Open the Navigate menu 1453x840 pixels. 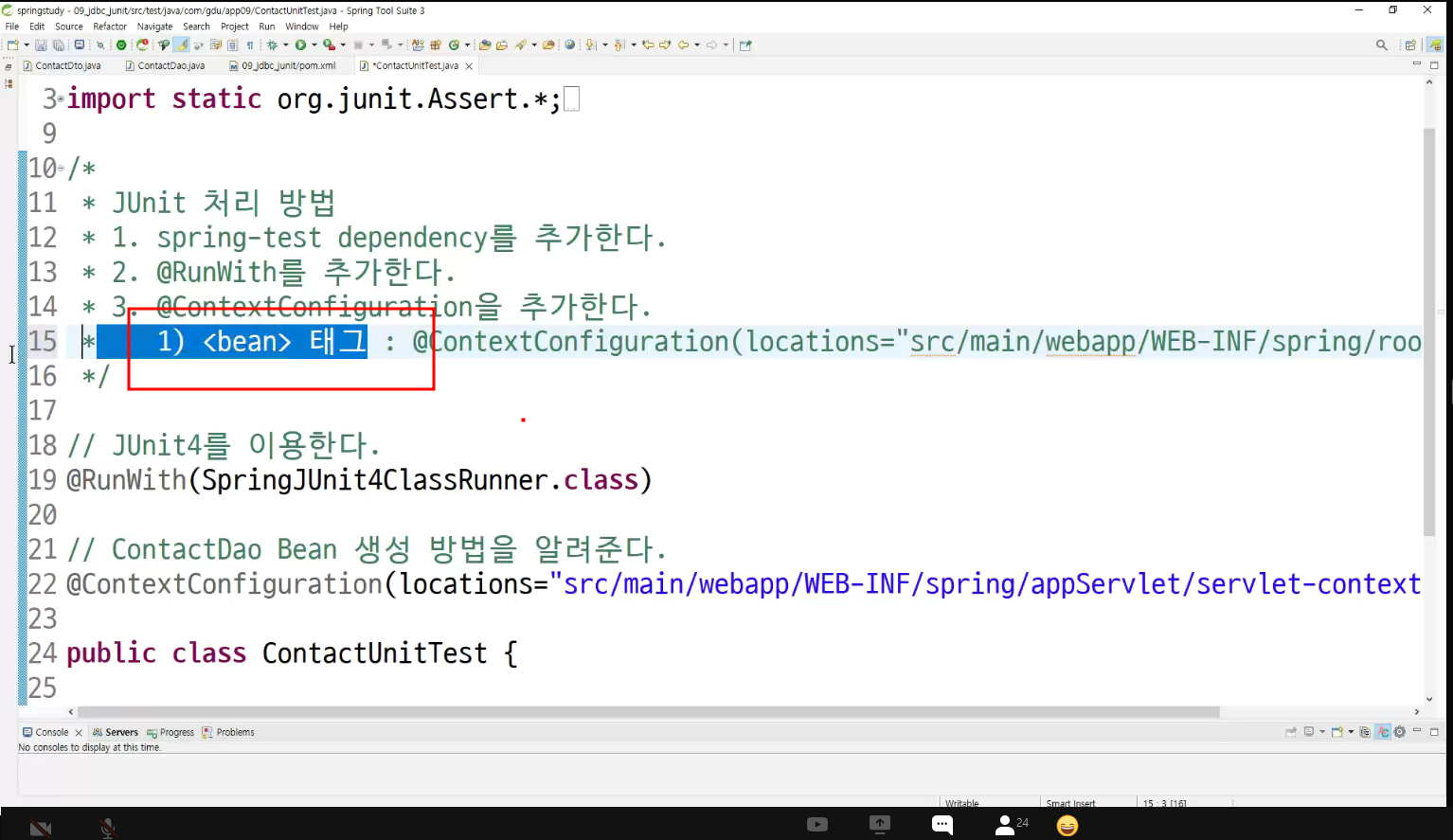(154, 27)
